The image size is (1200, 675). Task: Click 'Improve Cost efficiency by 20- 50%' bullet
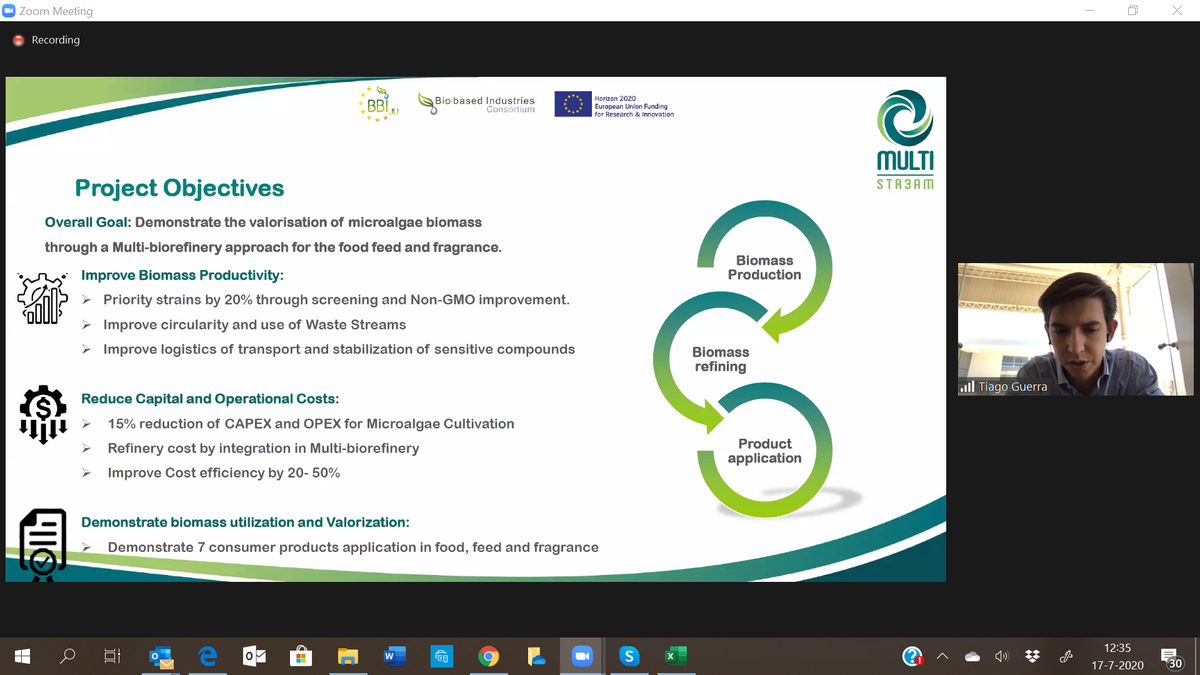click(224, 472)
